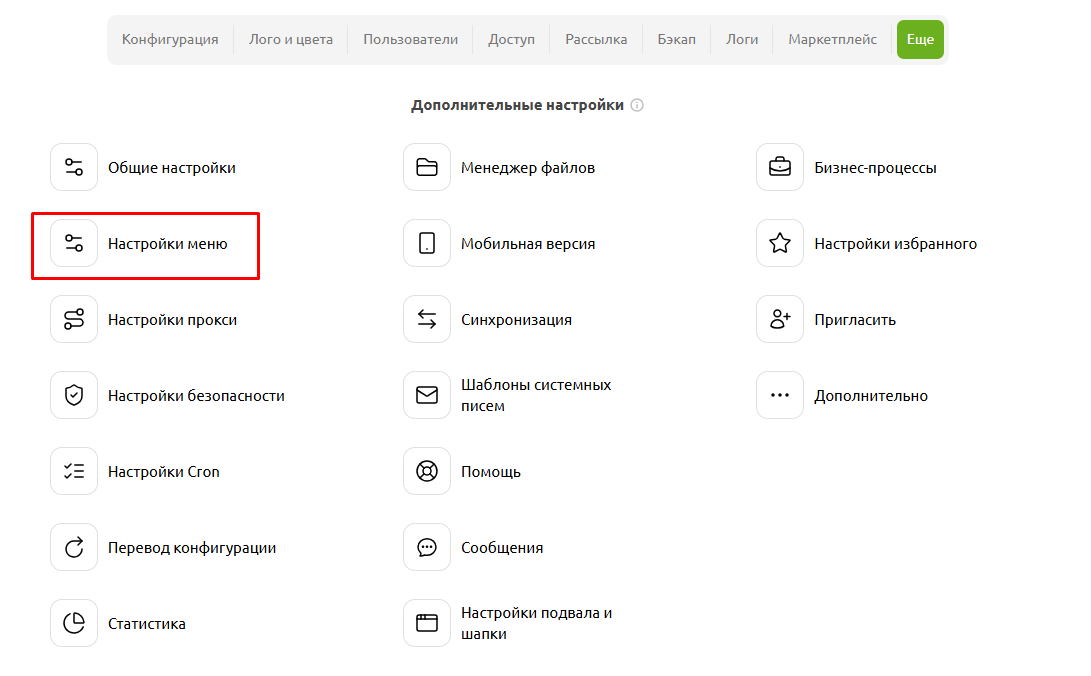
Task: Click the info icon beside Дополнительные настройки
Action: pyautogui.click(x=637, y=105)
